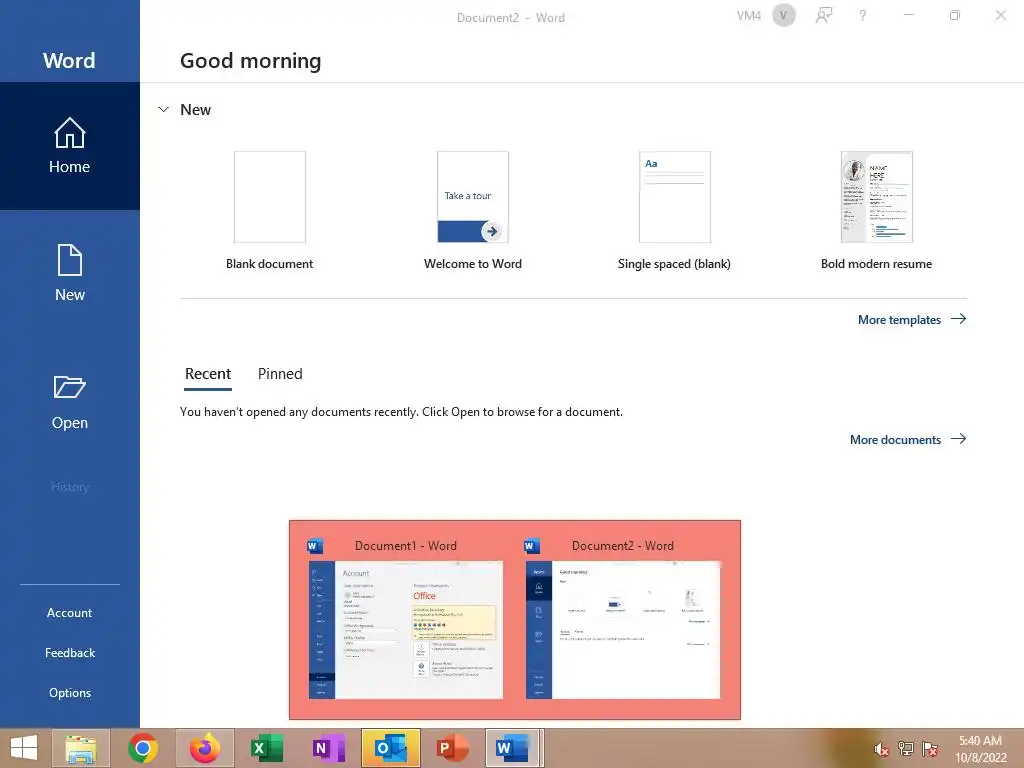Launch PowerPoint from taskbar
This screenshot has height=768, width=1024.
click(x=453, y=748)
